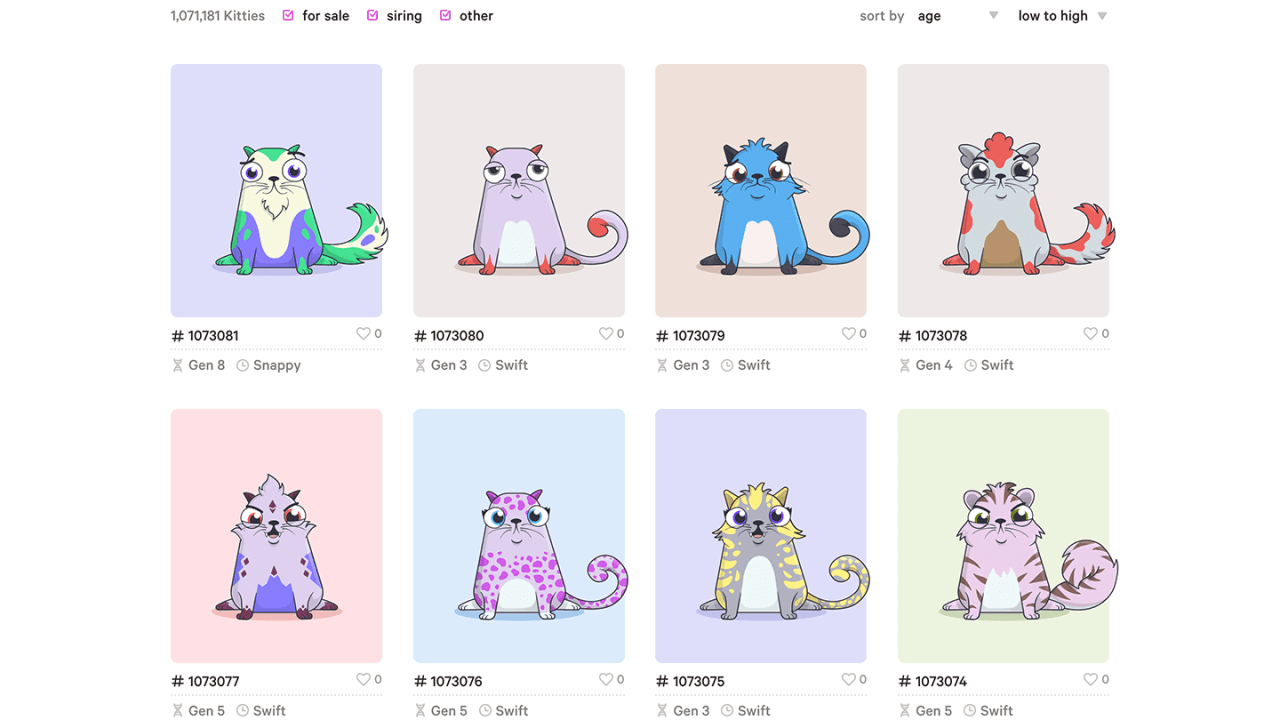Tap the heart next to #1073078

[1091, 334]
